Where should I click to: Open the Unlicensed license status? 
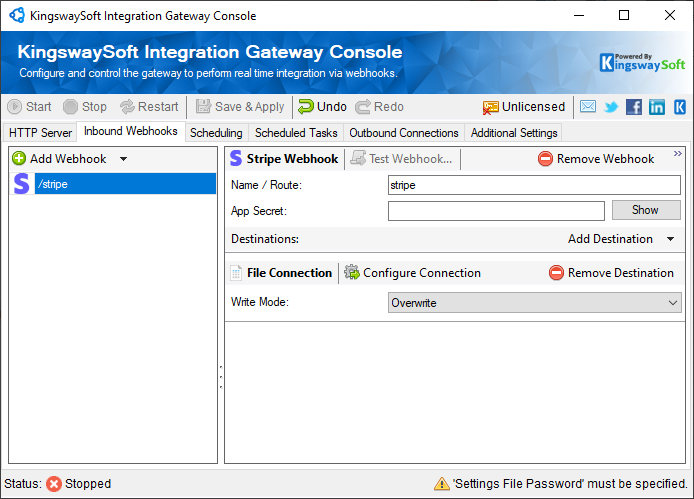click(524, 107)
